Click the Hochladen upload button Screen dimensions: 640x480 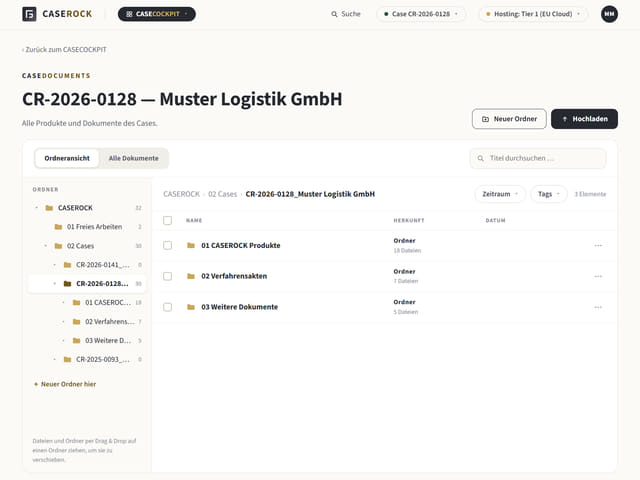[x=584, y=119]
